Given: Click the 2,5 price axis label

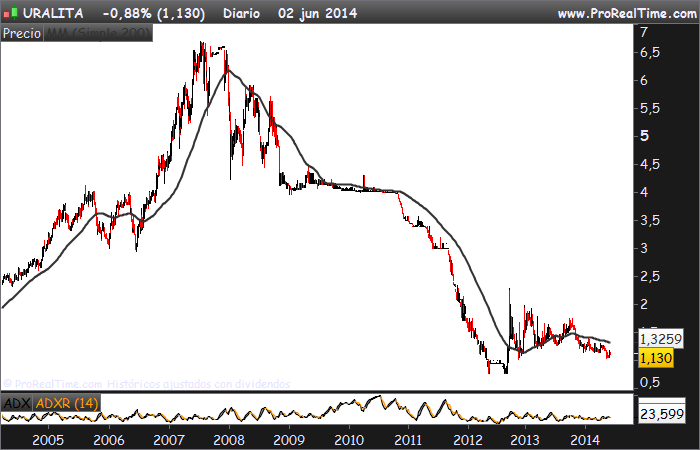Looking at the screenshot, I should [x=650, y=276].
